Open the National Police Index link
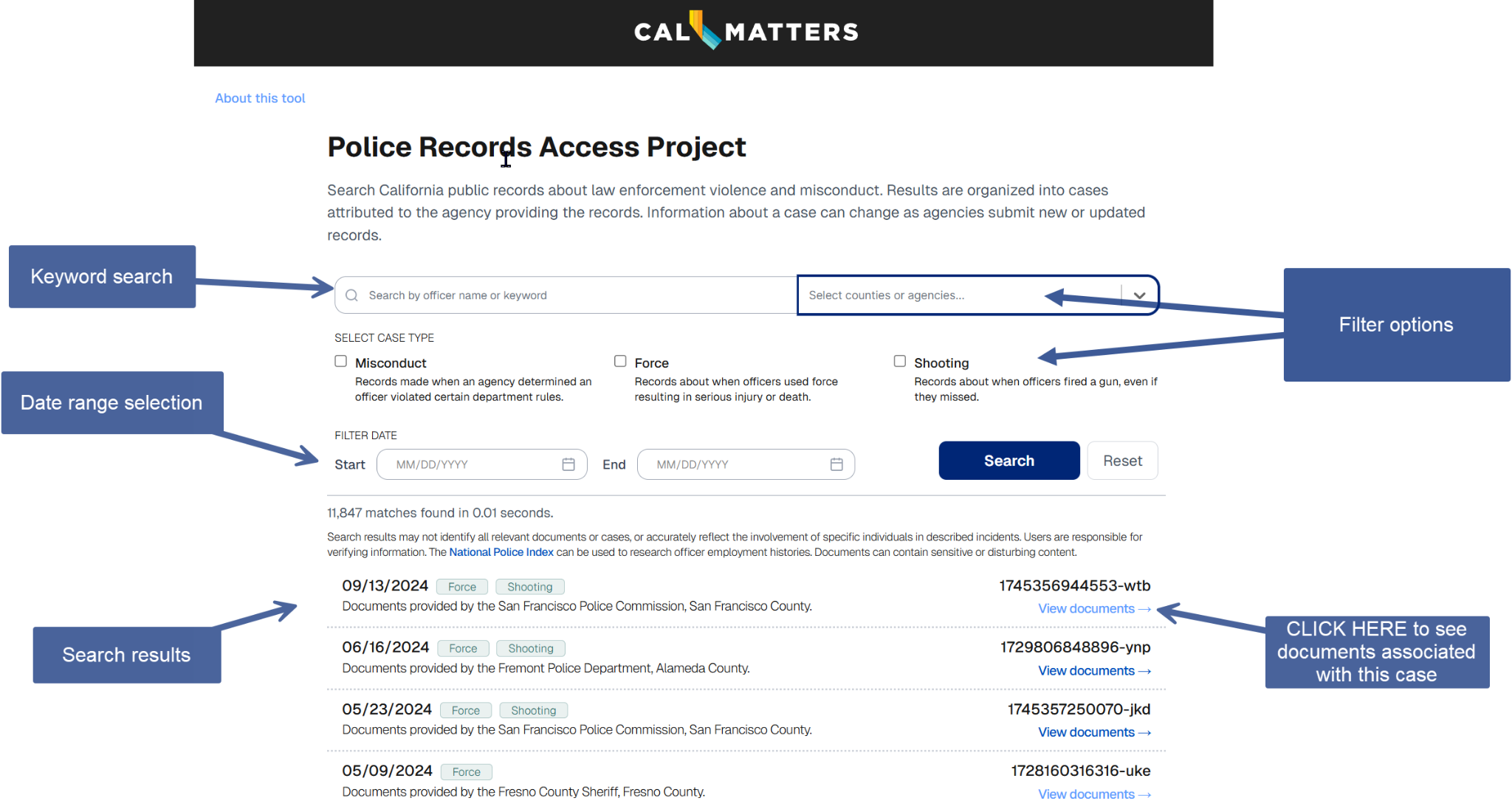This screenshot has height=812, width=1512. pyautogui.click(x=501, y=552)
